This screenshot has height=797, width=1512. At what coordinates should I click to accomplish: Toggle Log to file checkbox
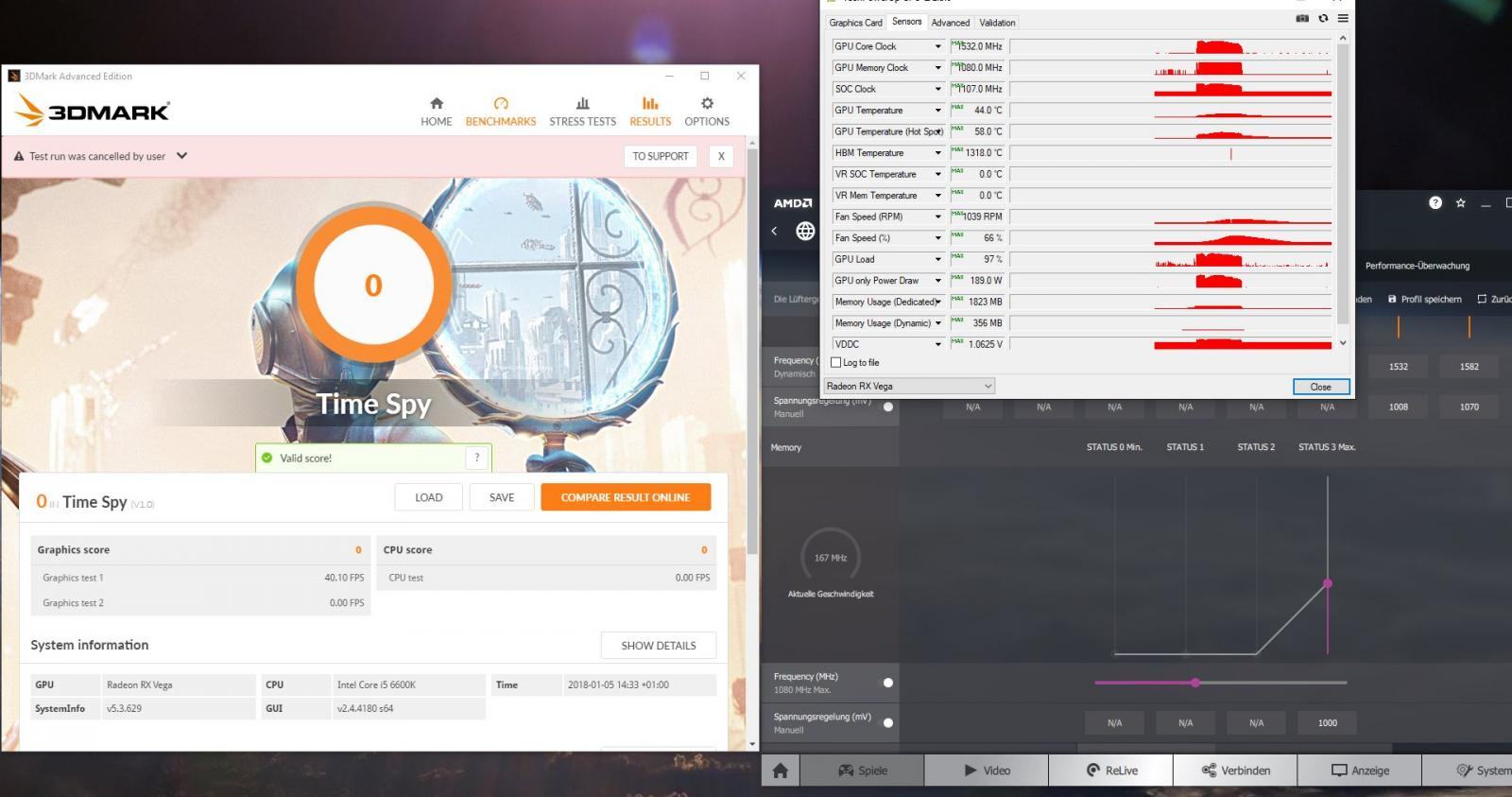[835, 362]
